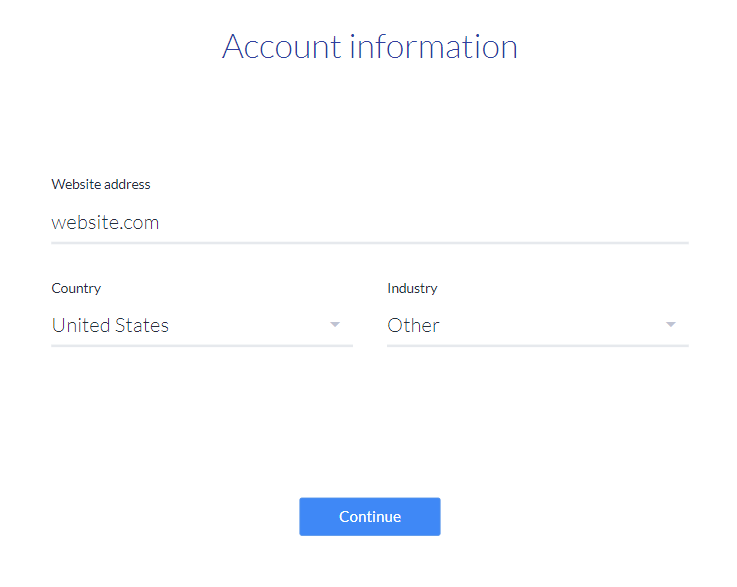Click the 'Industry' label text

pos(412,288)
